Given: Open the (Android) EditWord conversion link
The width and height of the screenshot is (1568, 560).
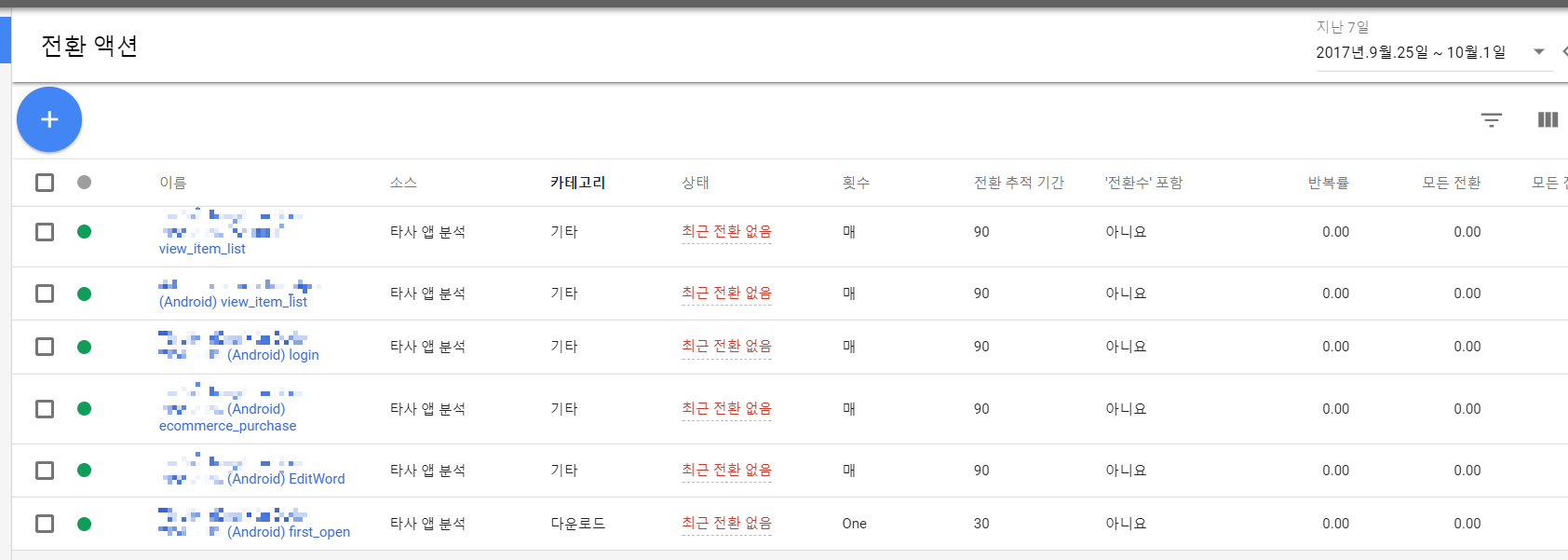Looking at the screenshot, I should click(287, 479).
